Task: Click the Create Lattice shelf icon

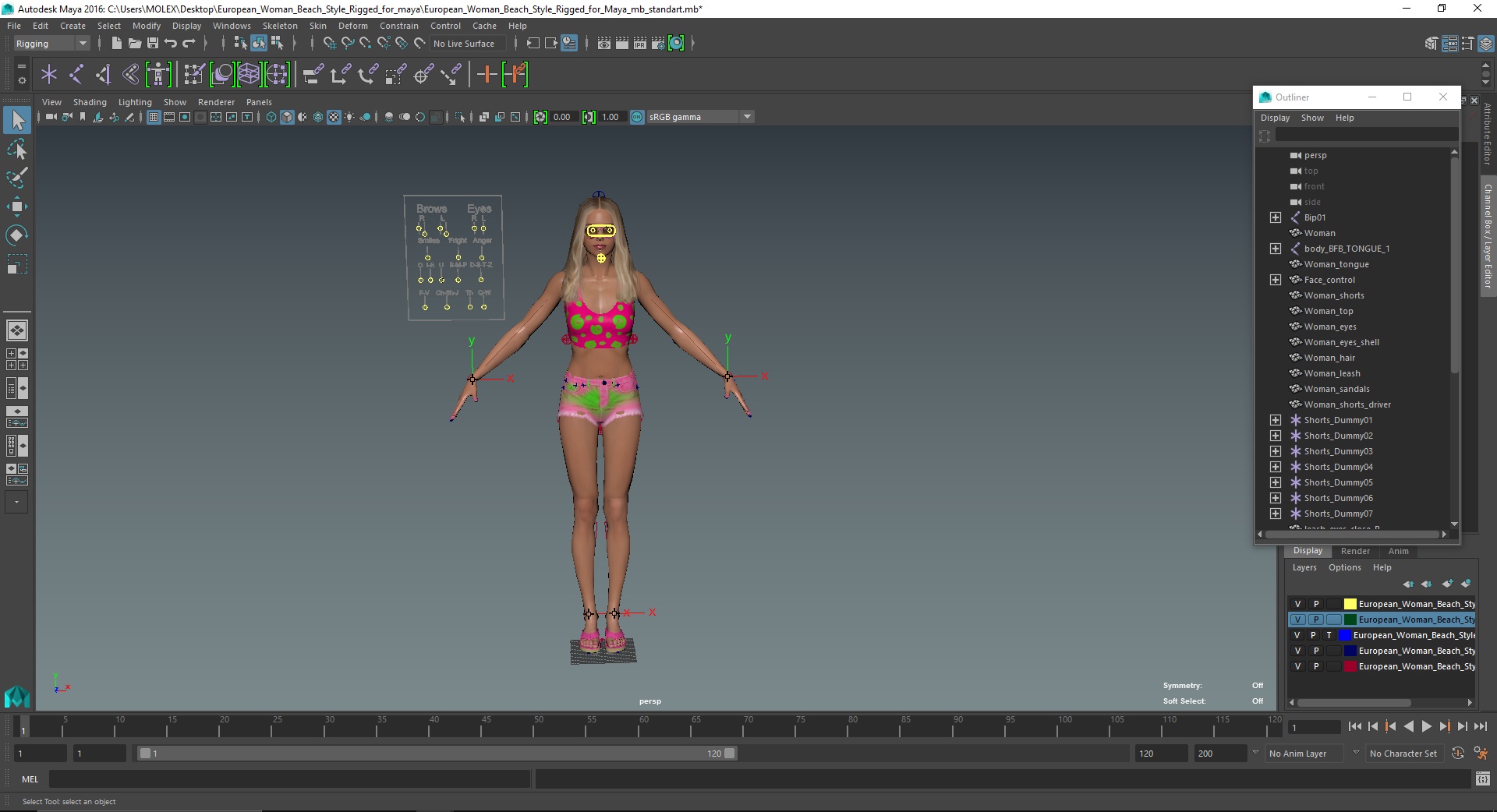Action: [249, 75]
